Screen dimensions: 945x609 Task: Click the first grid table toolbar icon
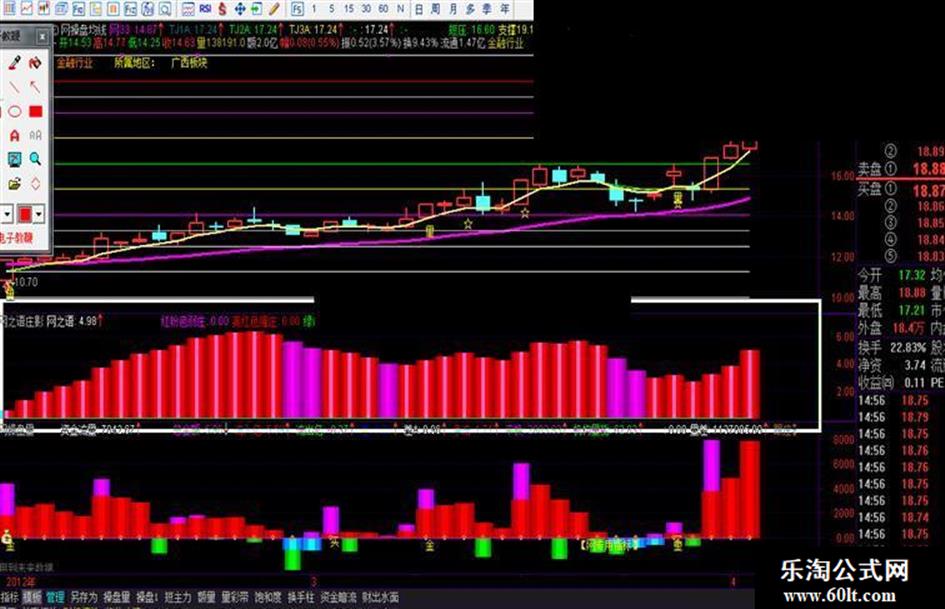pyautogui.click(x=8, y=8)
